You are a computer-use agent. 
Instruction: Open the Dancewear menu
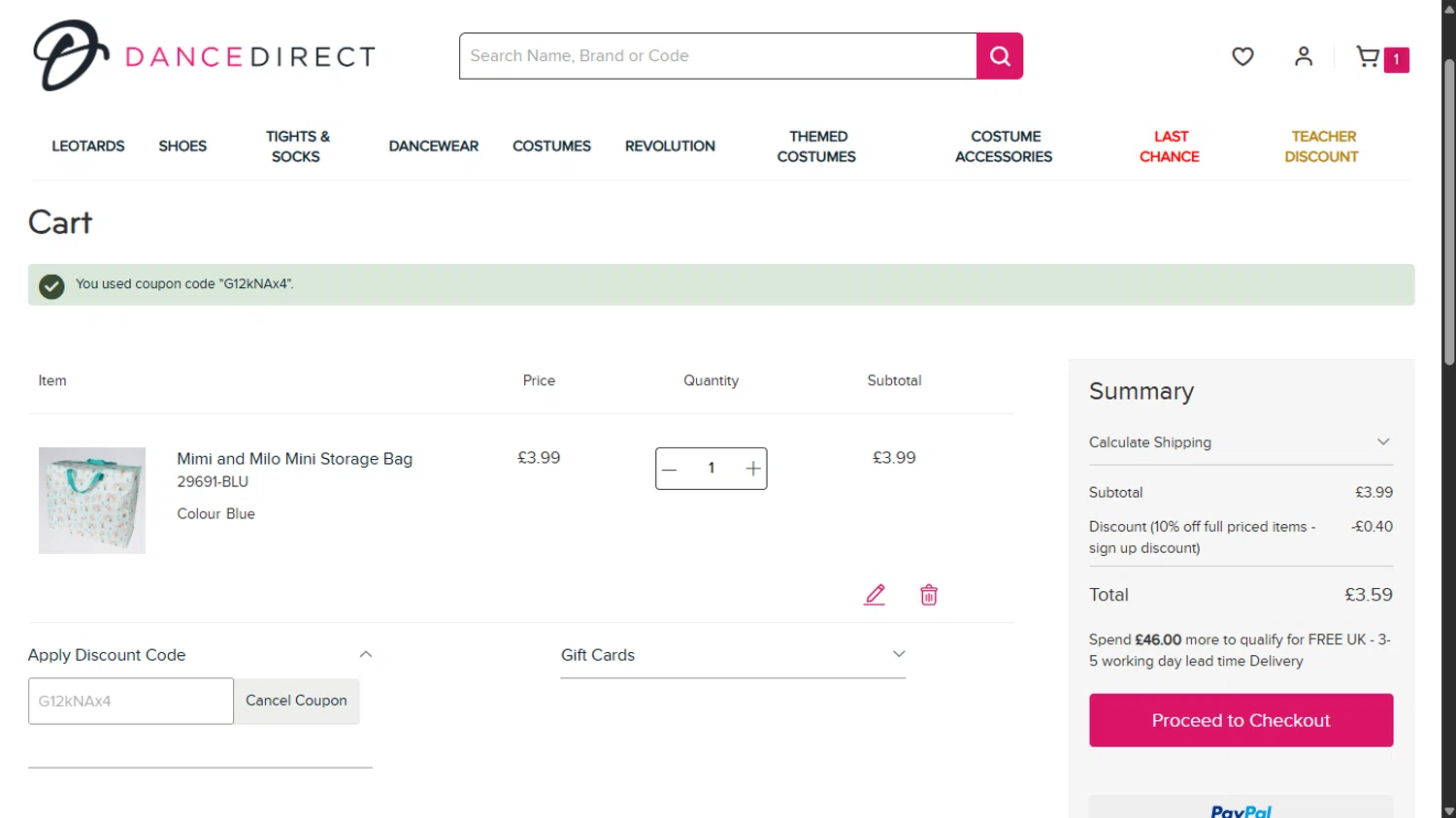434,147
